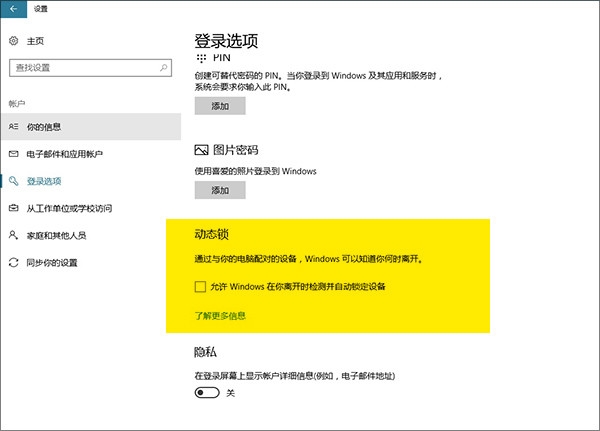Click the 添加 button under PIN
600x431 pixels.
(219, 106)
